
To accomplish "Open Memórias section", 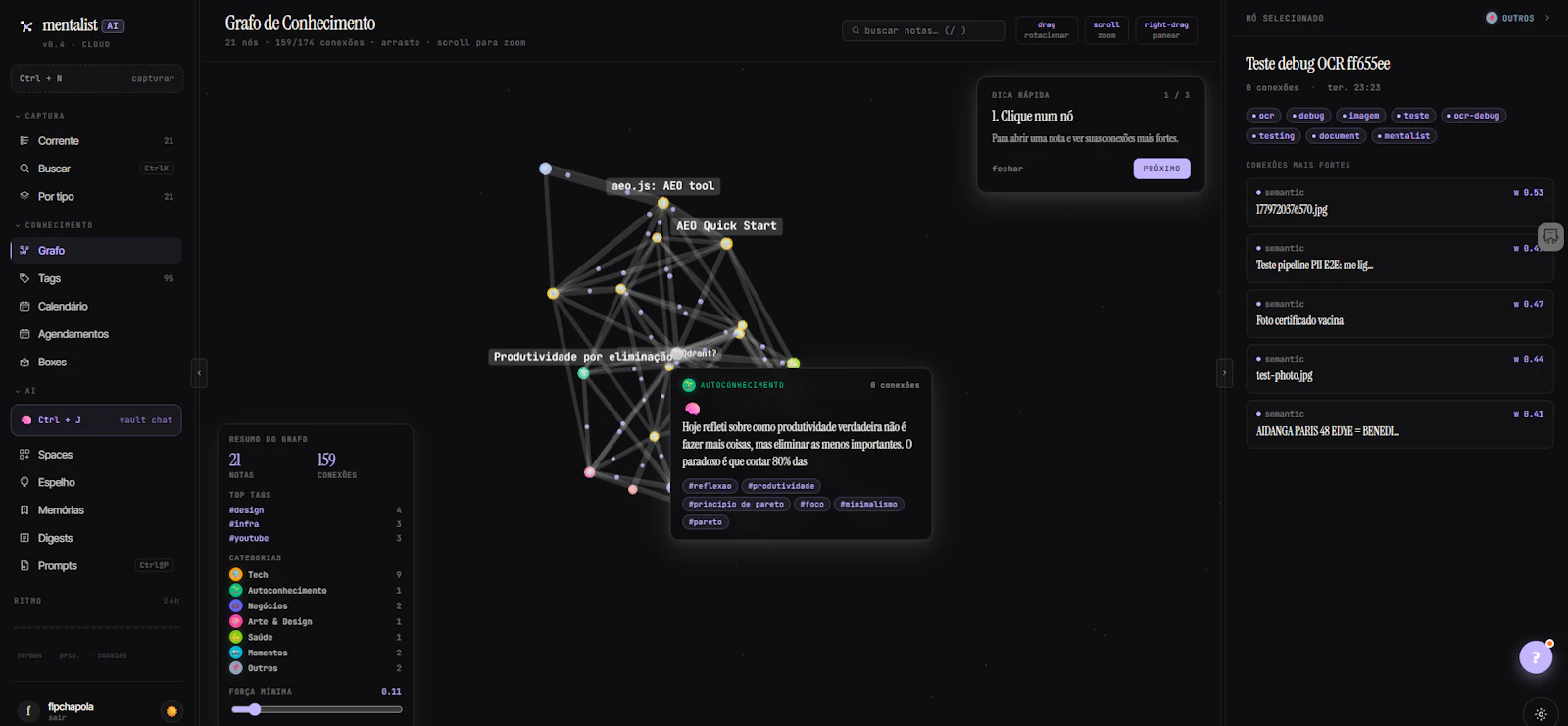I will tap(96, 510).
